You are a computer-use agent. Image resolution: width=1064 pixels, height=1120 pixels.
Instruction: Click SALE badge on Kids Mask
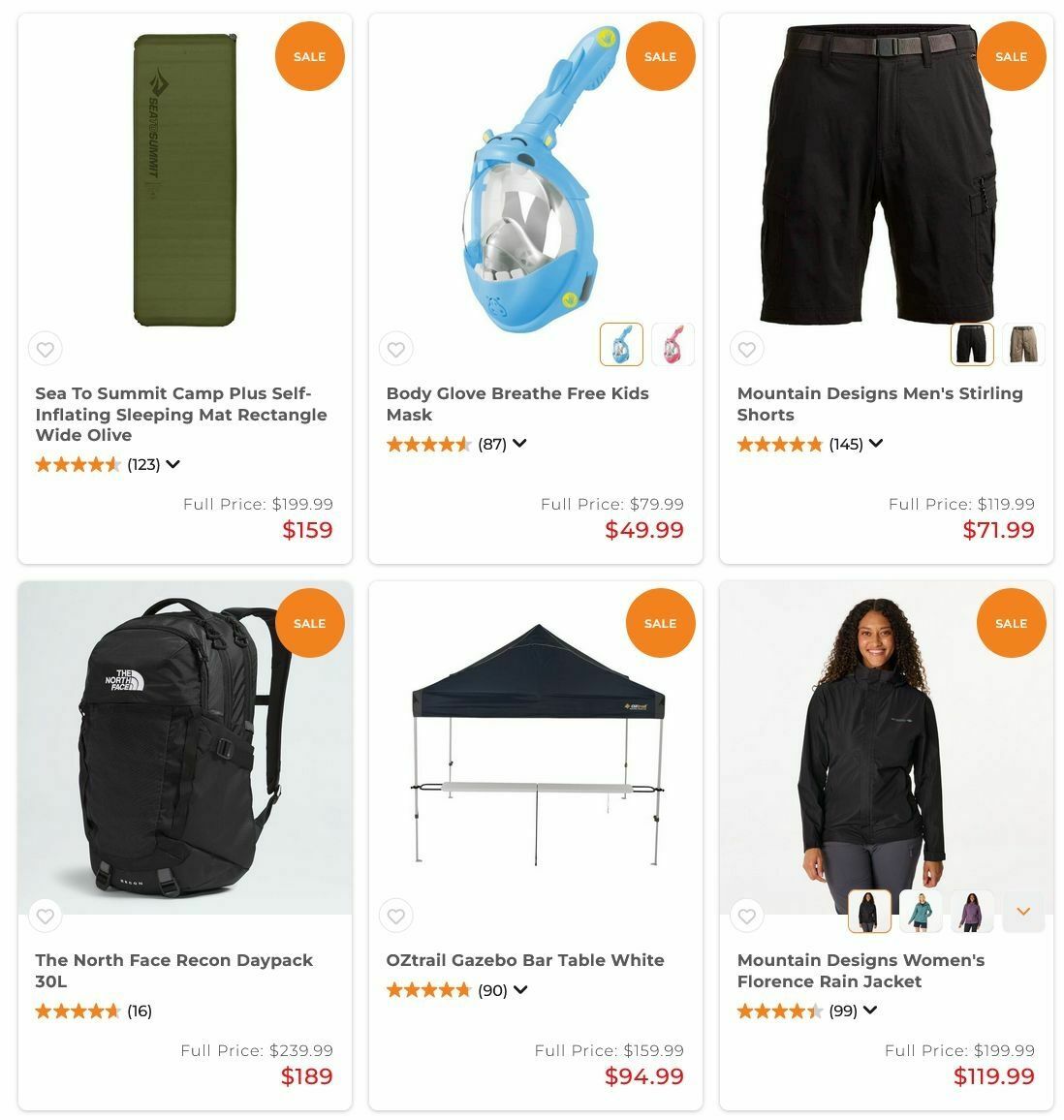pyautogui.click(x=660, y=56)
